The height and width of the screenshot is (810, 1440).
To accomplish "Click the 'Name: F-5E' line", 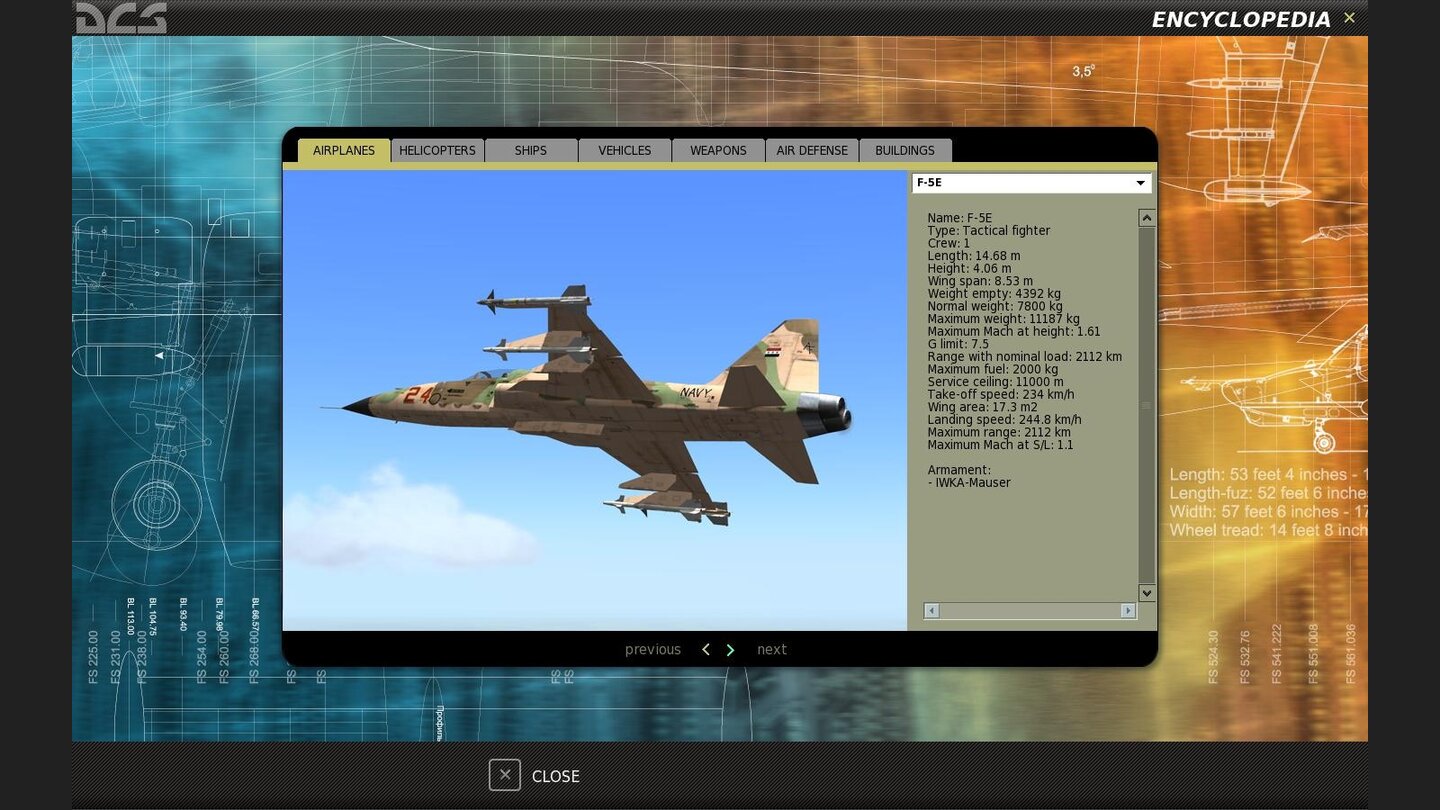I will coord(959,218).
